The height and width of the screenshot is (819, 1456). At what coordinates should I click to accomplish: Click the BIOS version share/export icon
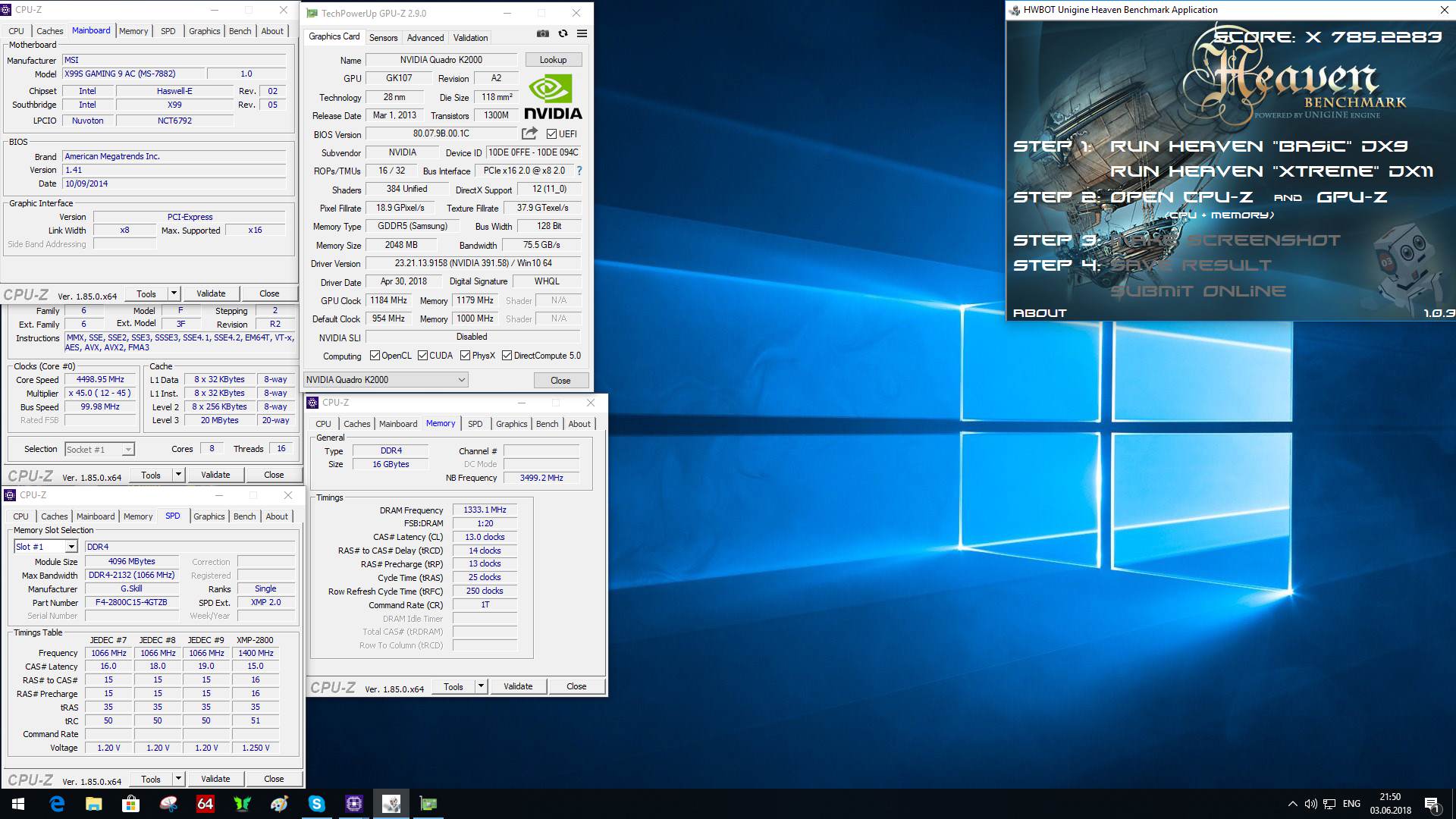point(529,133)
